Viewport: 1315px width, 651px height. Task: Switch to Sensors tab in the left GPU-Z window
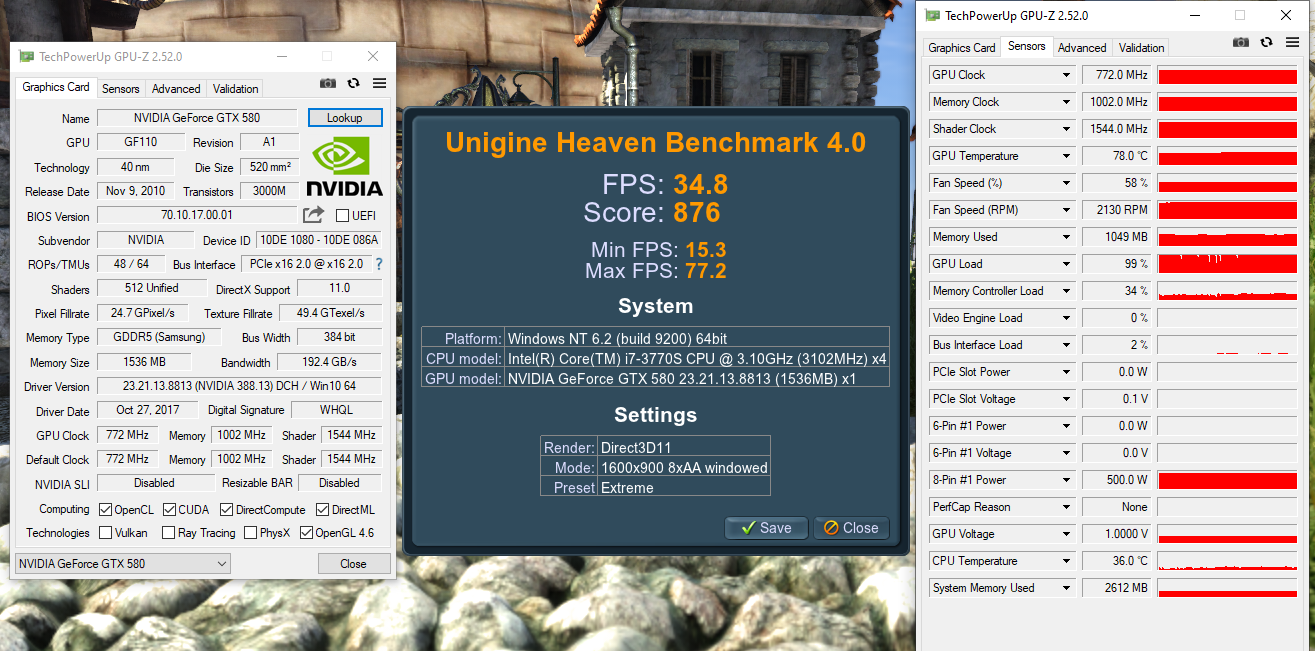[121, 89]
